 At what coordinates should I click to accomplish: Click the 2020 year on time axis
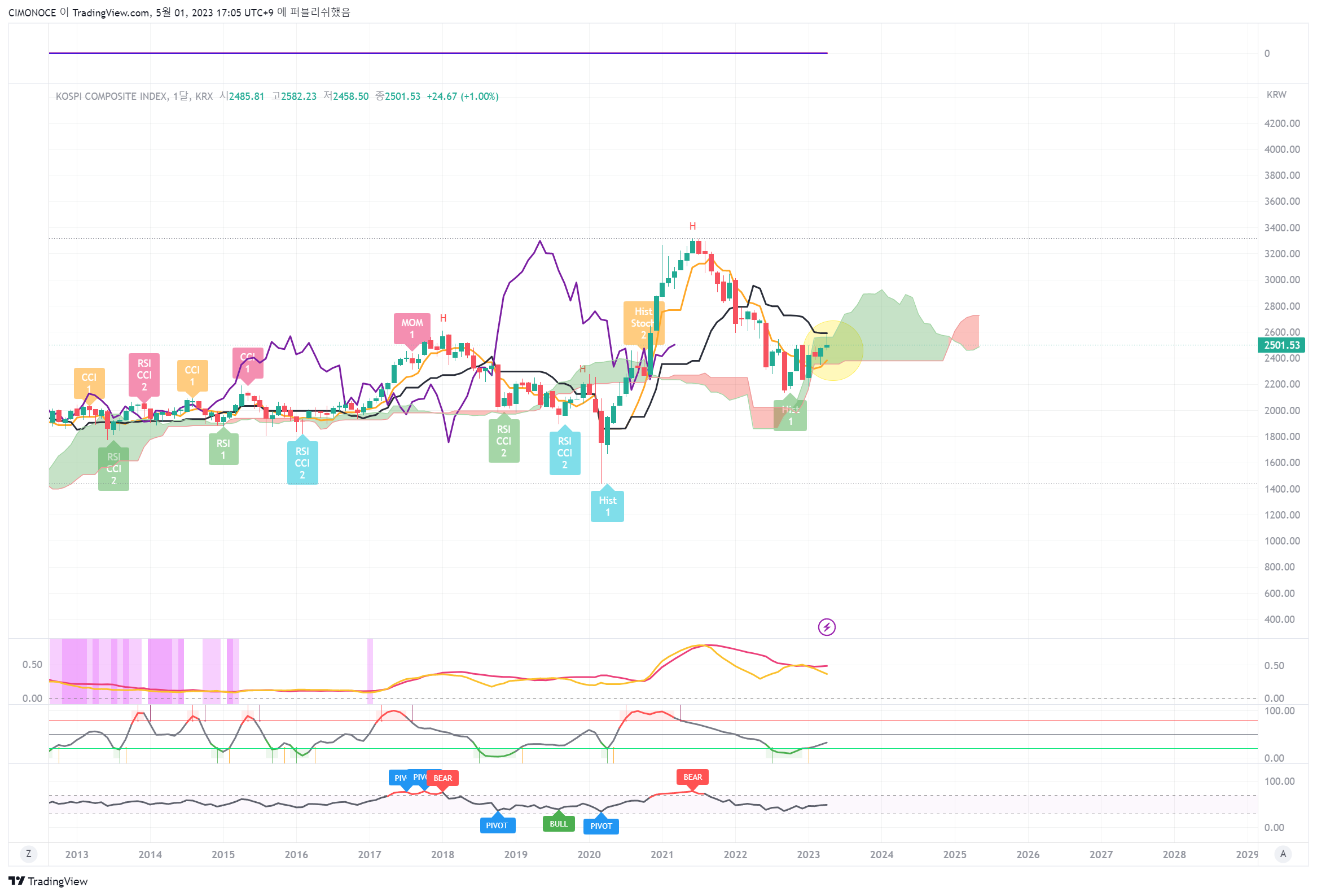[x=589, y=855]
